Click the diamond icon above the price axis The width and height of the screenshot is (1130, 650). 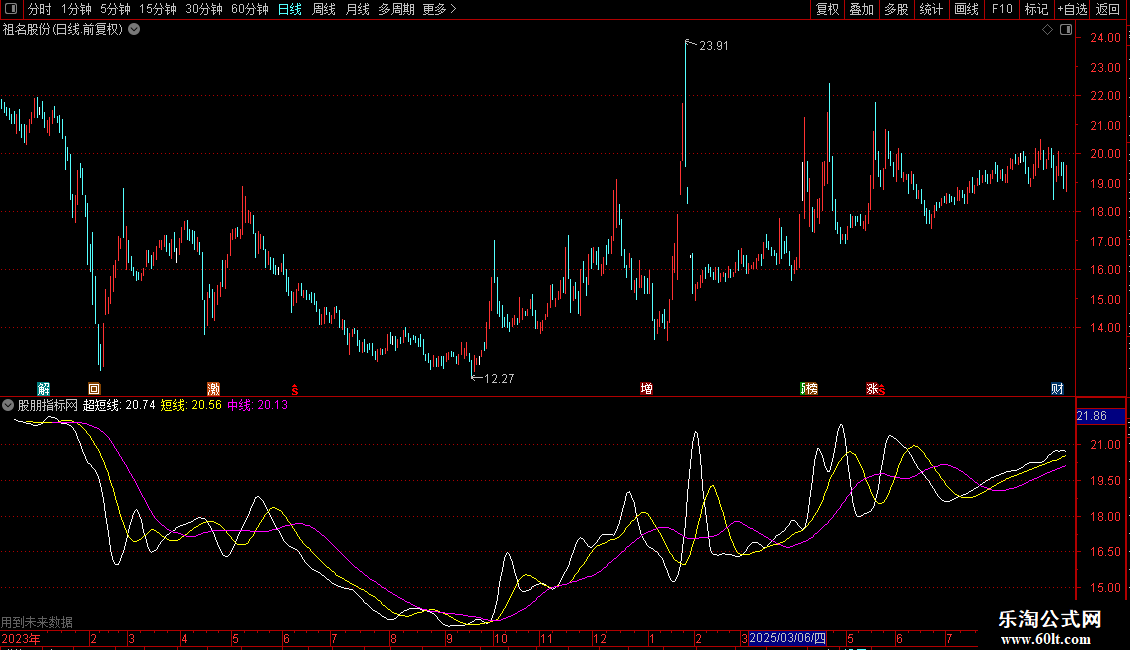point(1047,30)
